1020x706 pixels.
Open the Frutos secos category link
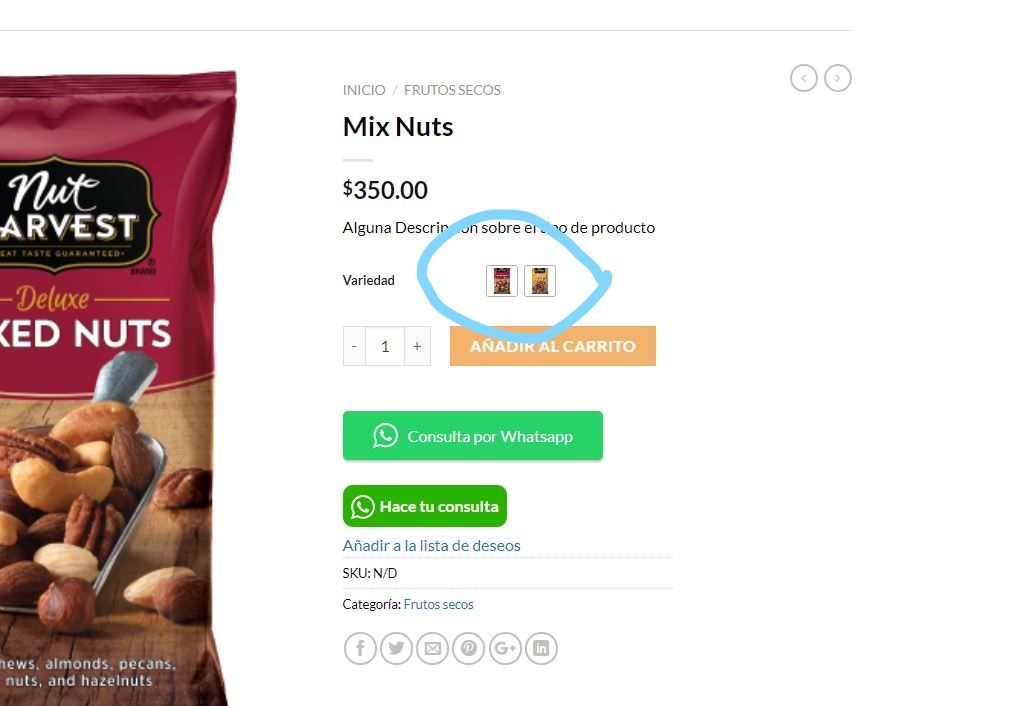coord(438,604)
